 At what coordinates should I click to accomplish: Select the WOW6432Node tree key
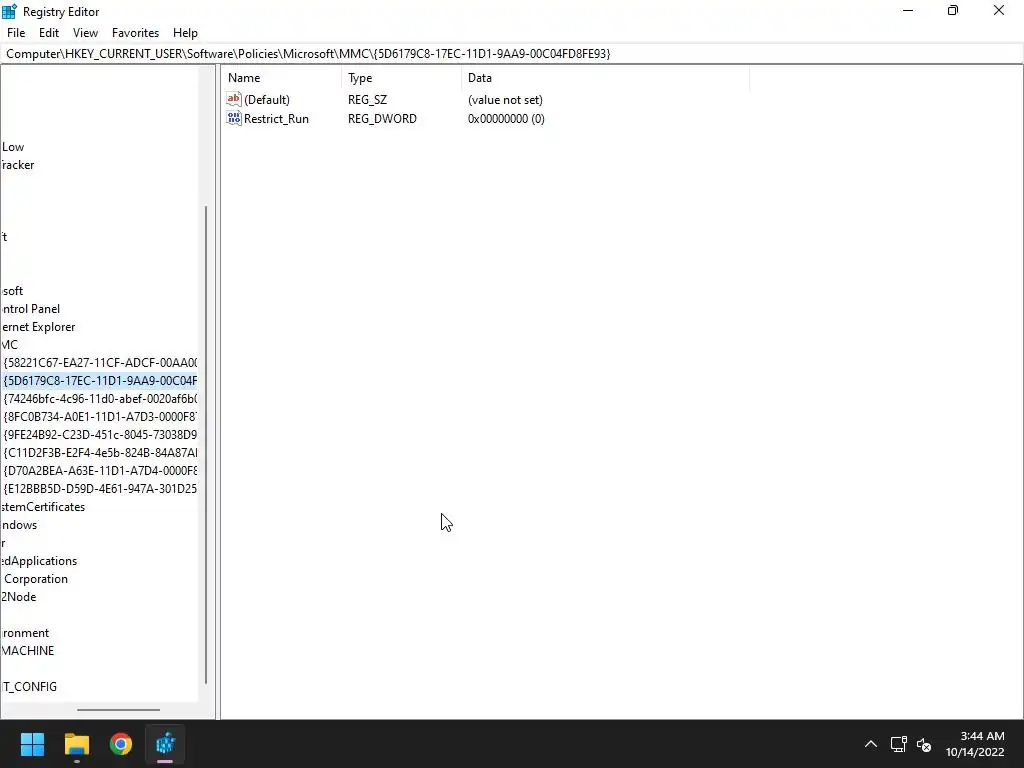[19, 597]
